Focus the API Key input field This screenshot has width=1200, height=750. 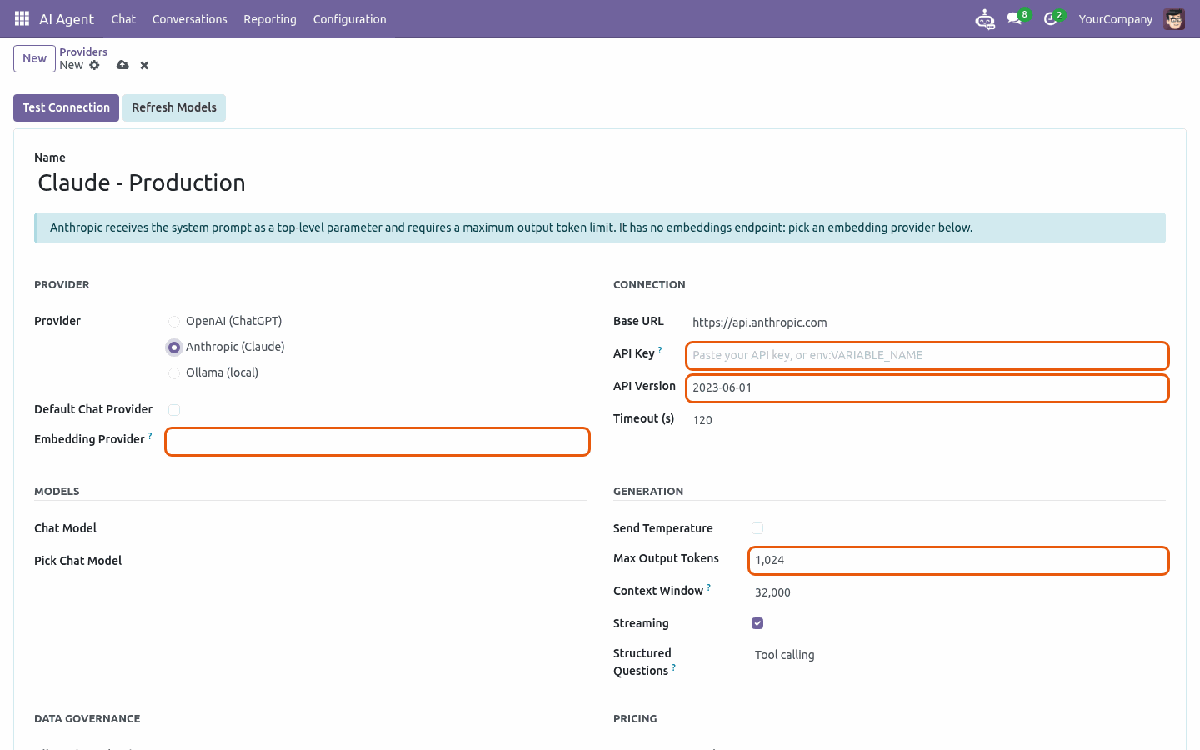[x=927, y=355]
